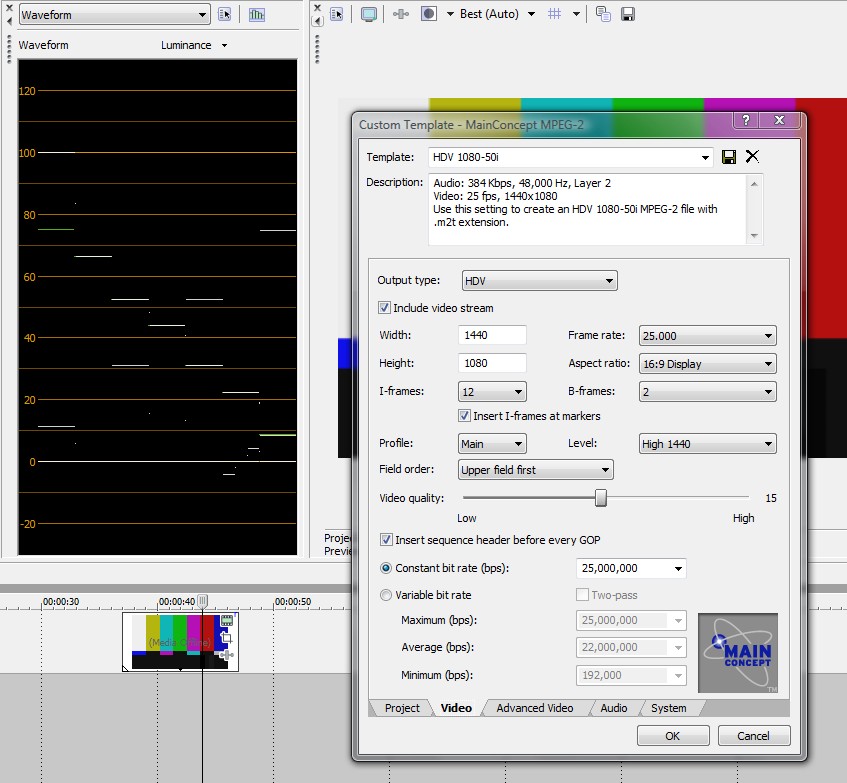This screenshot has height=783, width=847.
Task: Switch to the System tab
Action: pos(669,708)
